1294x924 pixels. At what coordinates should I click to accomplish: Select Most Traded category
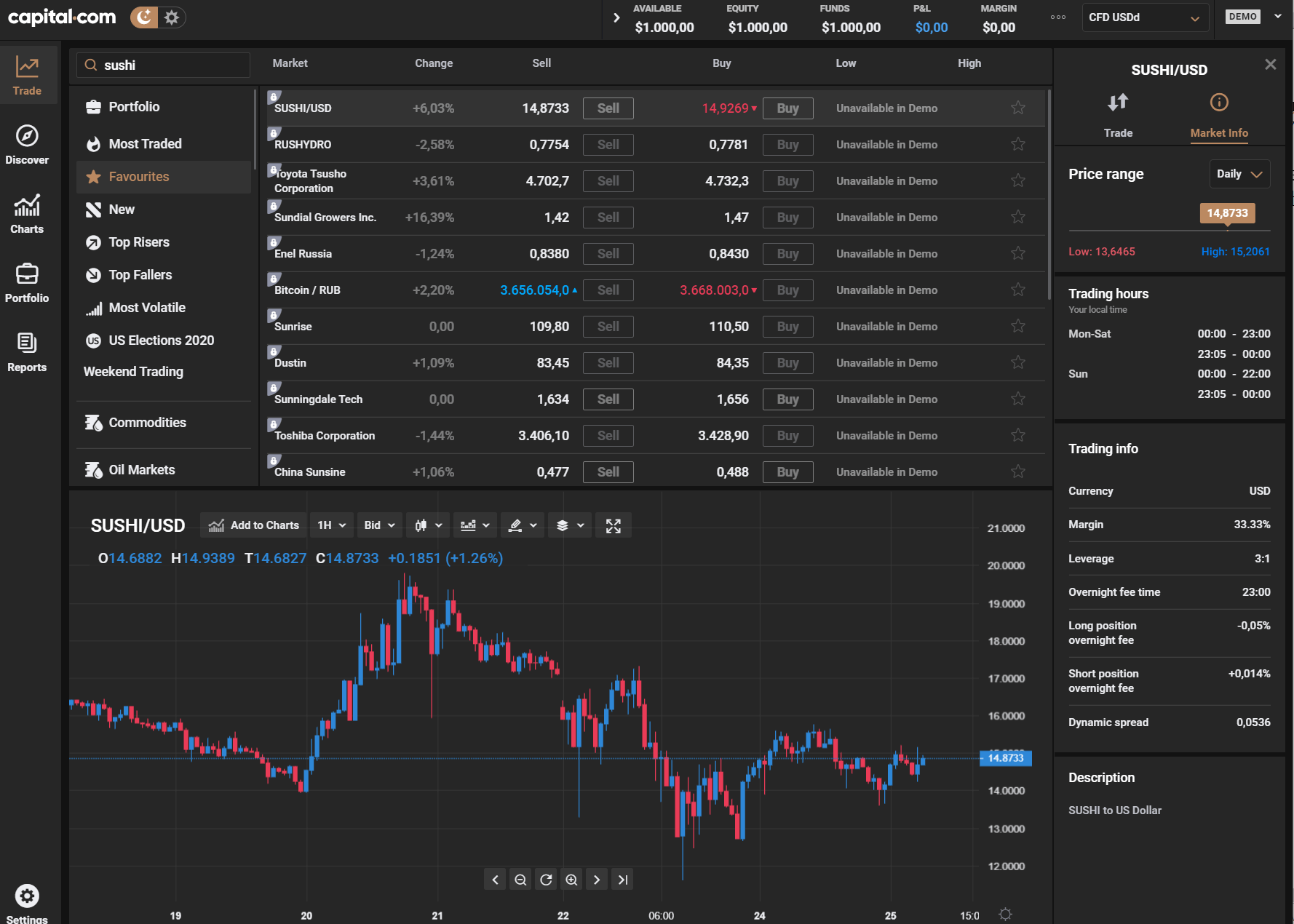[164, 144]
